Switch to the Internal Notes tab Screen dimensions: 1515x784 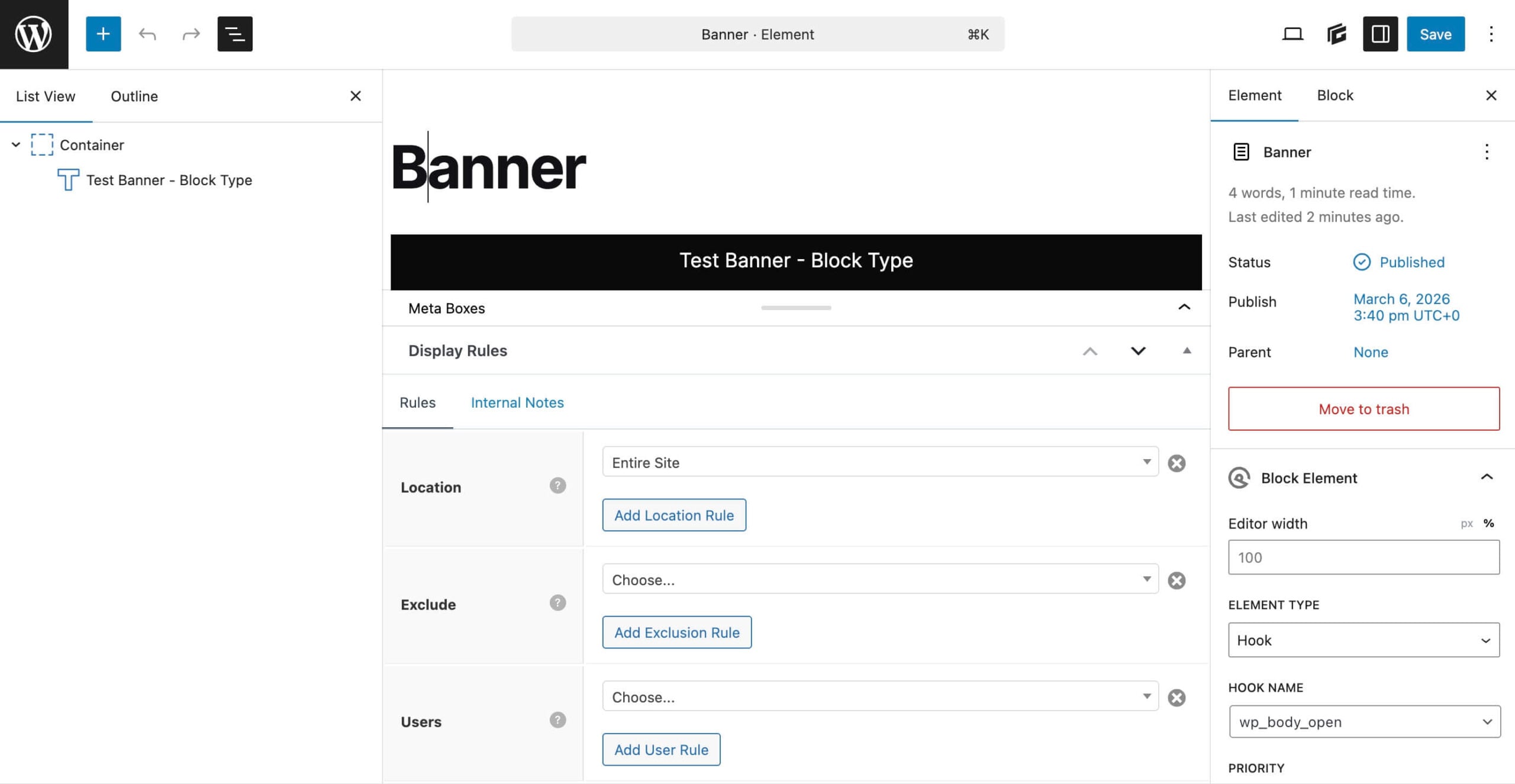[x=517, y=402]
